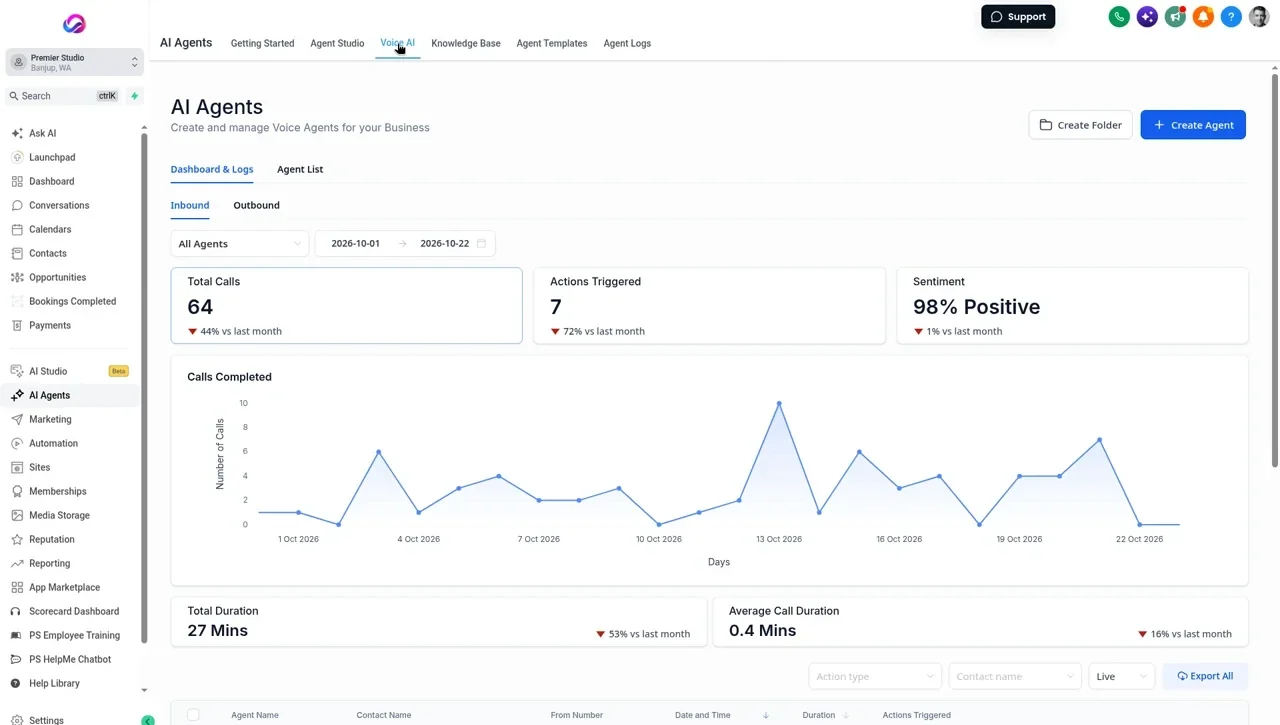Open Calendars from the sidebar
Screen dimensions: 1280x725
point(50,229)
